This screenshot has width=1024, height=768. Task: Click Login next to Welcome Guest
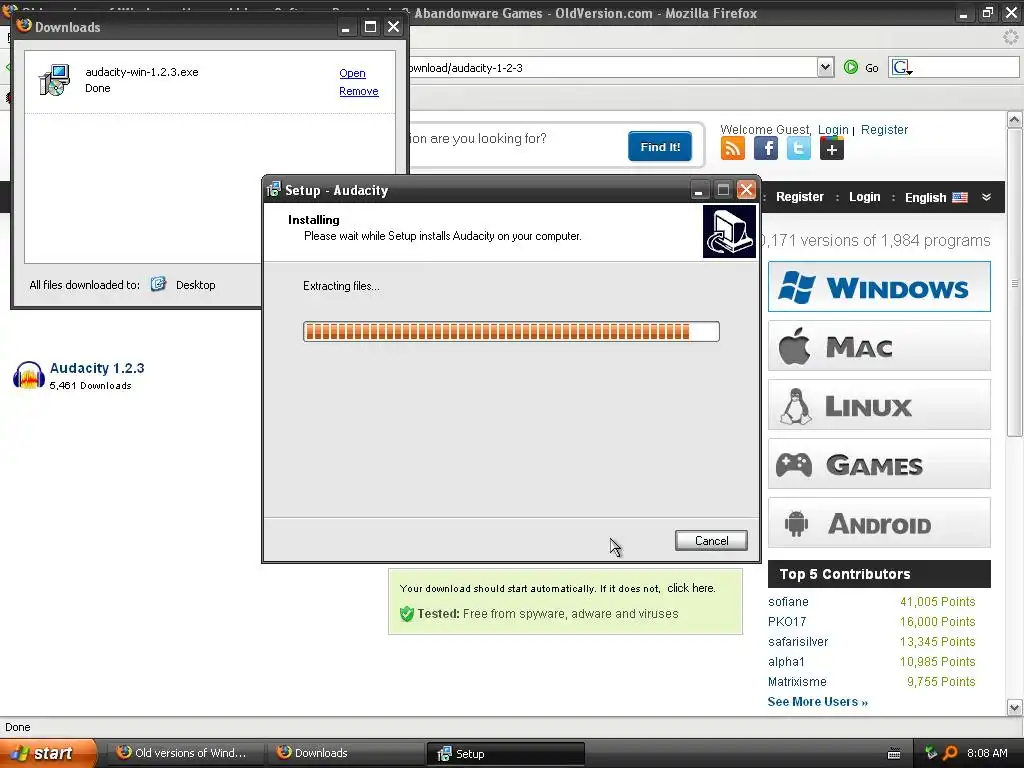click(x=833, y=129)
